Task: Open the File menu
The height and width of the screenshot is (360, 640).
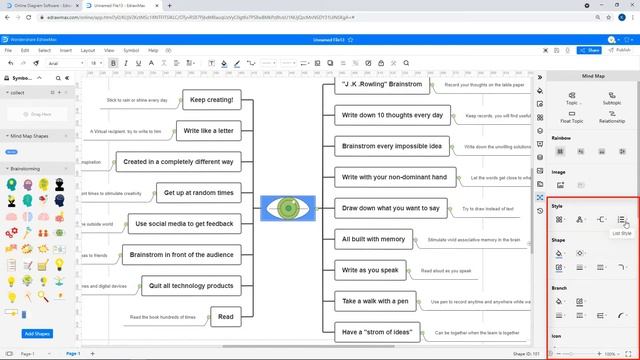Action: click(8, 50)
